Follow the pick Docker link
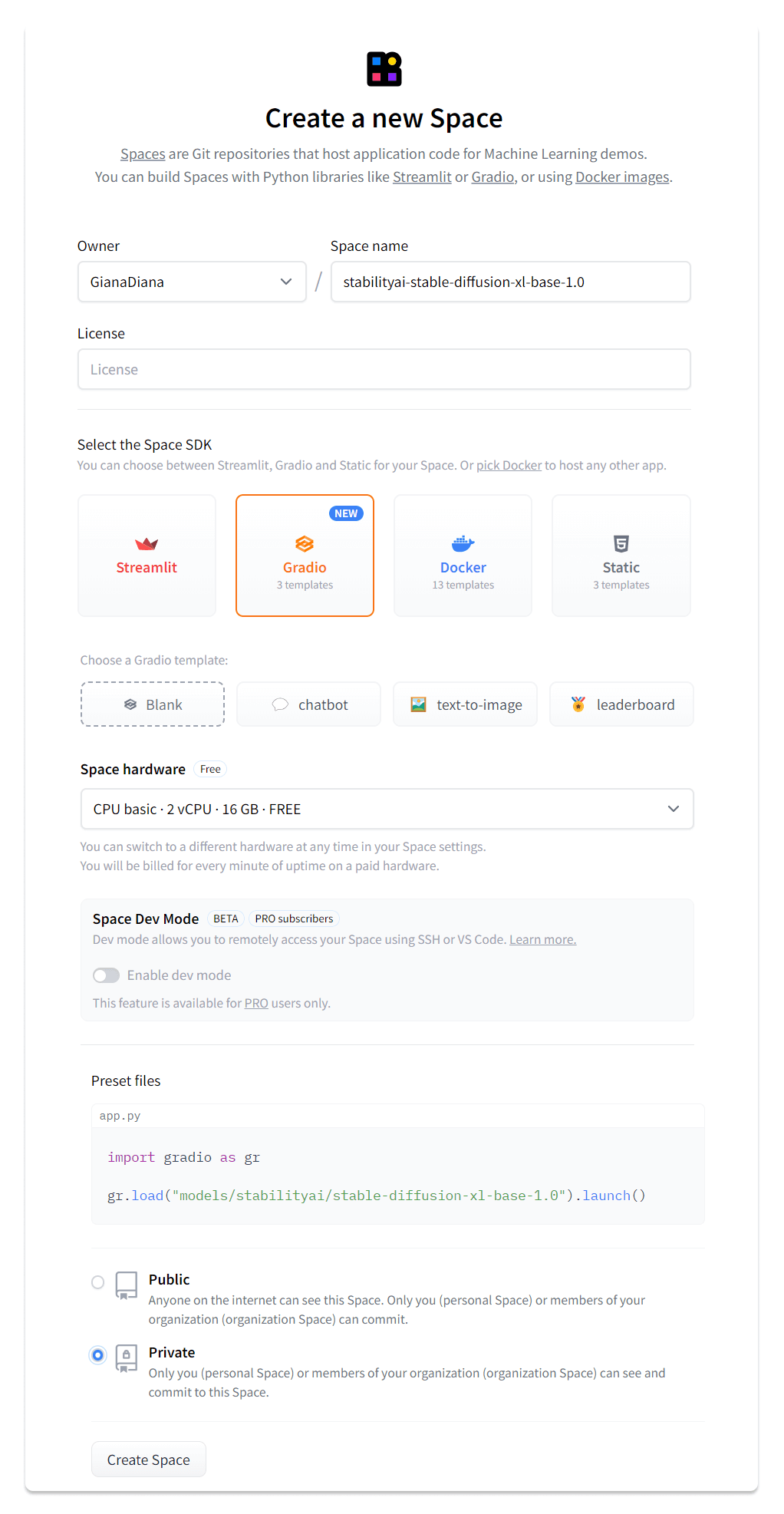This screenshot has width=784, height=1514. (x=509, y=466)
